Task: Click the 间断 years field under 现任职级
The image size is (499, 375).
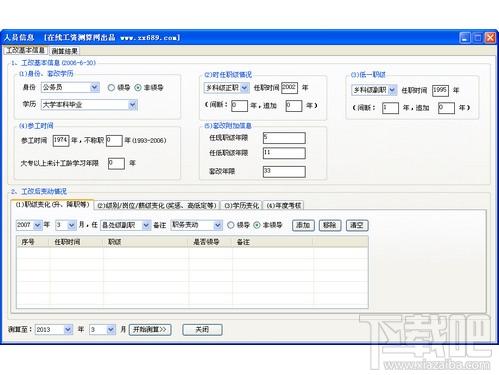Action: click(x=239, y=106)
